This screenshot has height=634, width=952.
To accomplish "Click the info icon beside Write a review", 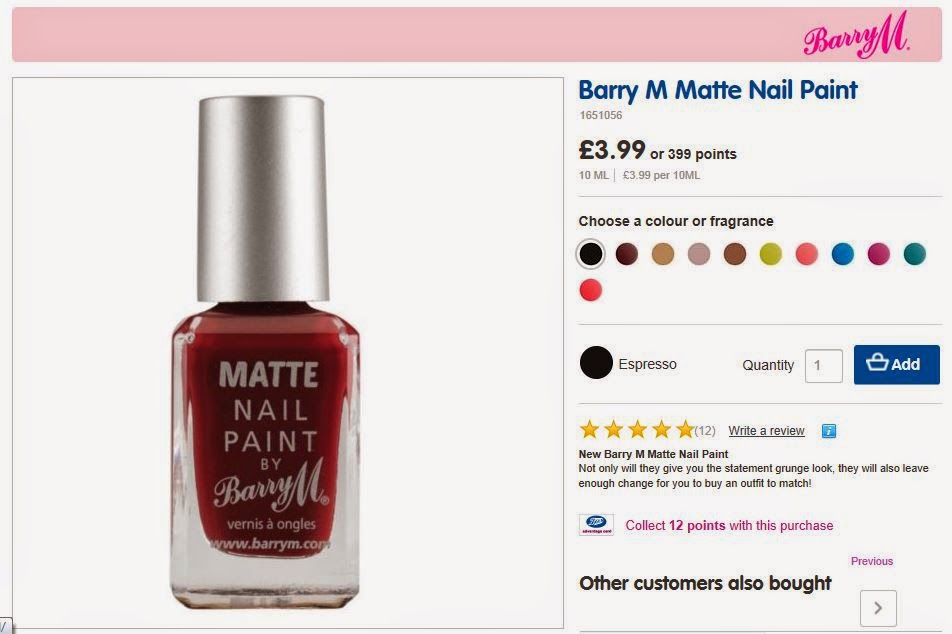I will [x=828, y=431].
